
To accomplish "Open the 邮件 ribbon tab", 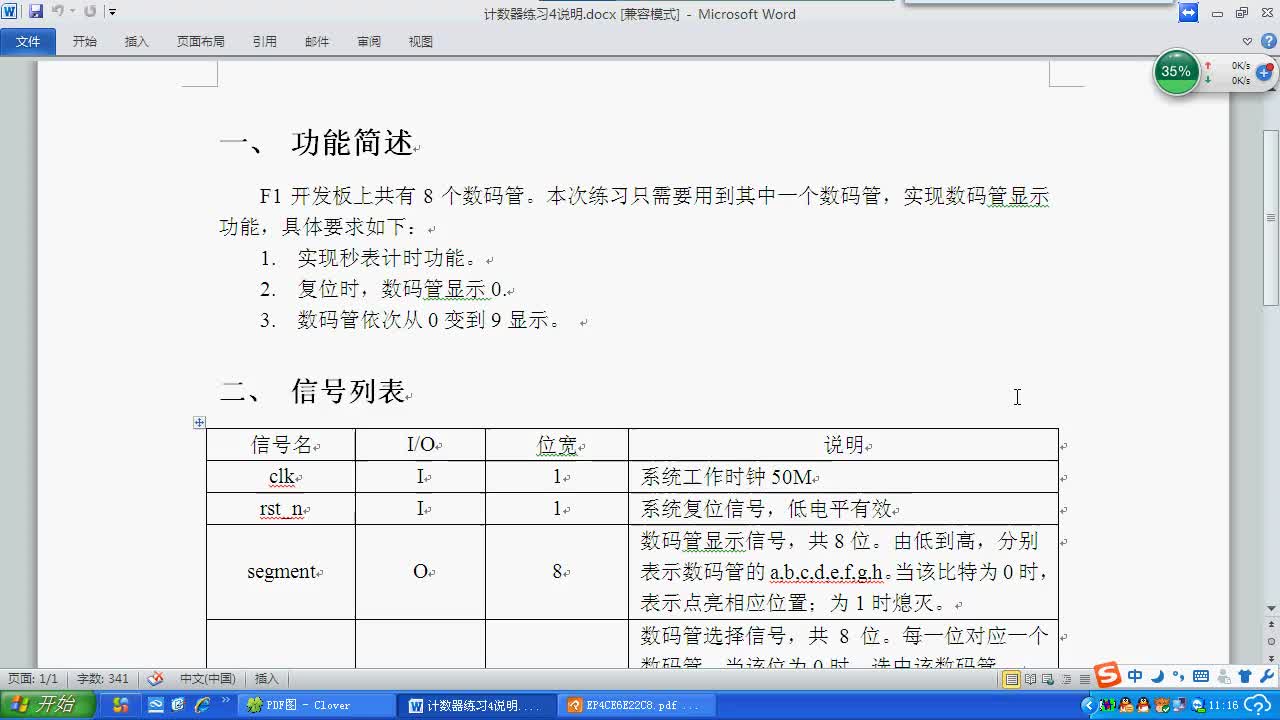I will pos(317,42).
